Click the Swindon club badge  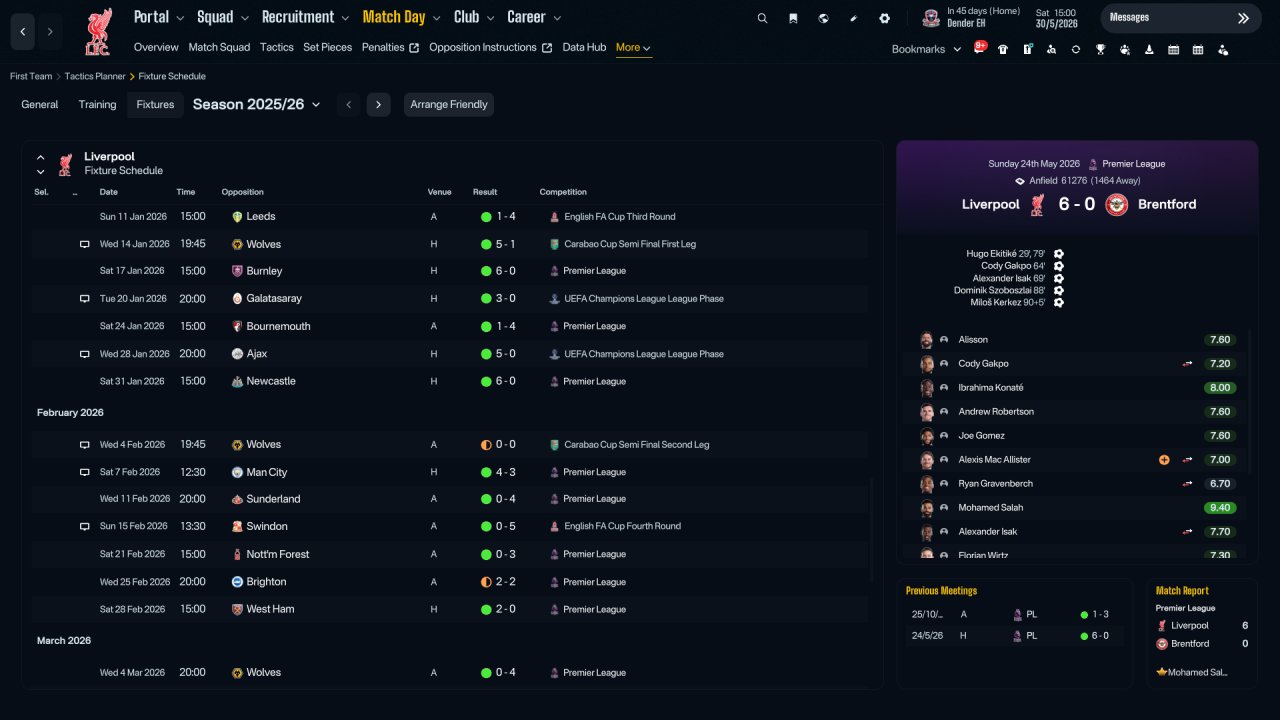[x=237, y=526]
